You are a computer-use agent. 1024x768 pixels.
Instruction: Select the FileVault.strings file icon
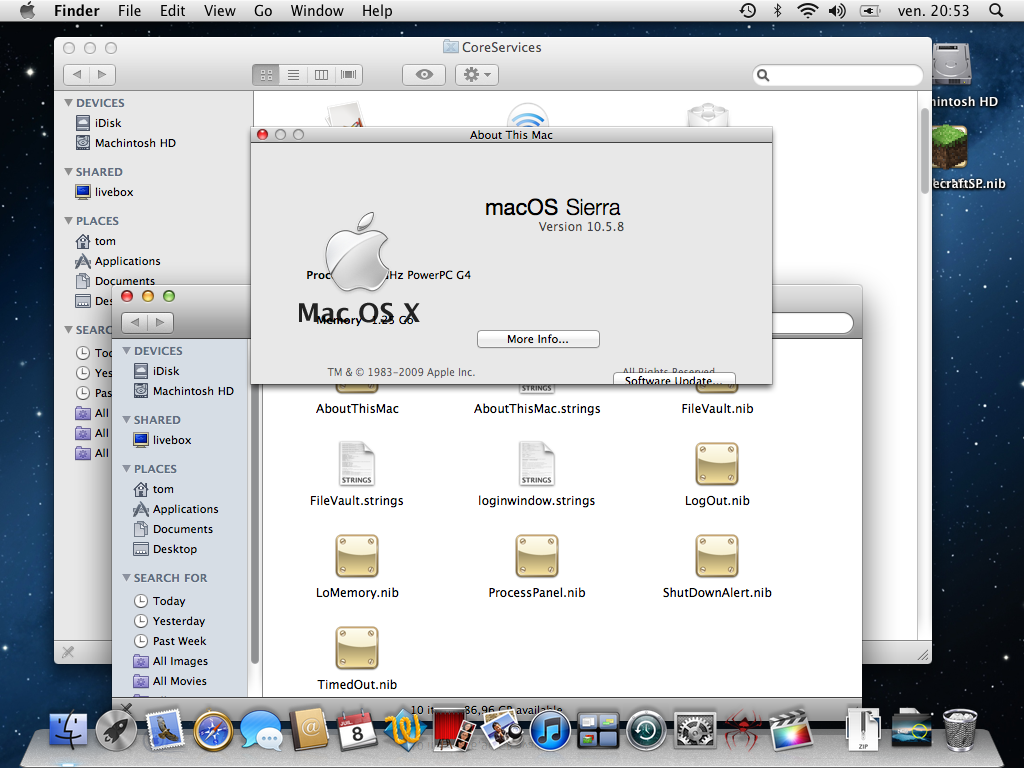tap(357, 464)
